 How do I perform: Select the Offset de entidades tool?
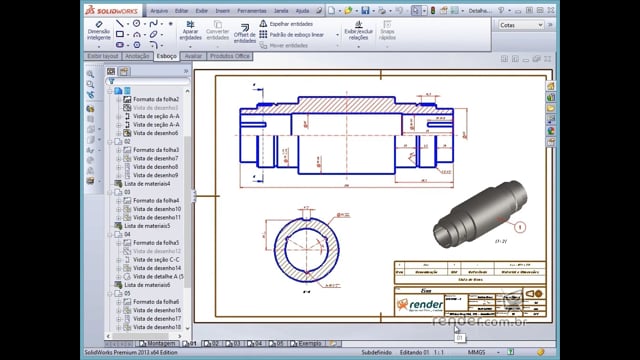click(244, 33)
